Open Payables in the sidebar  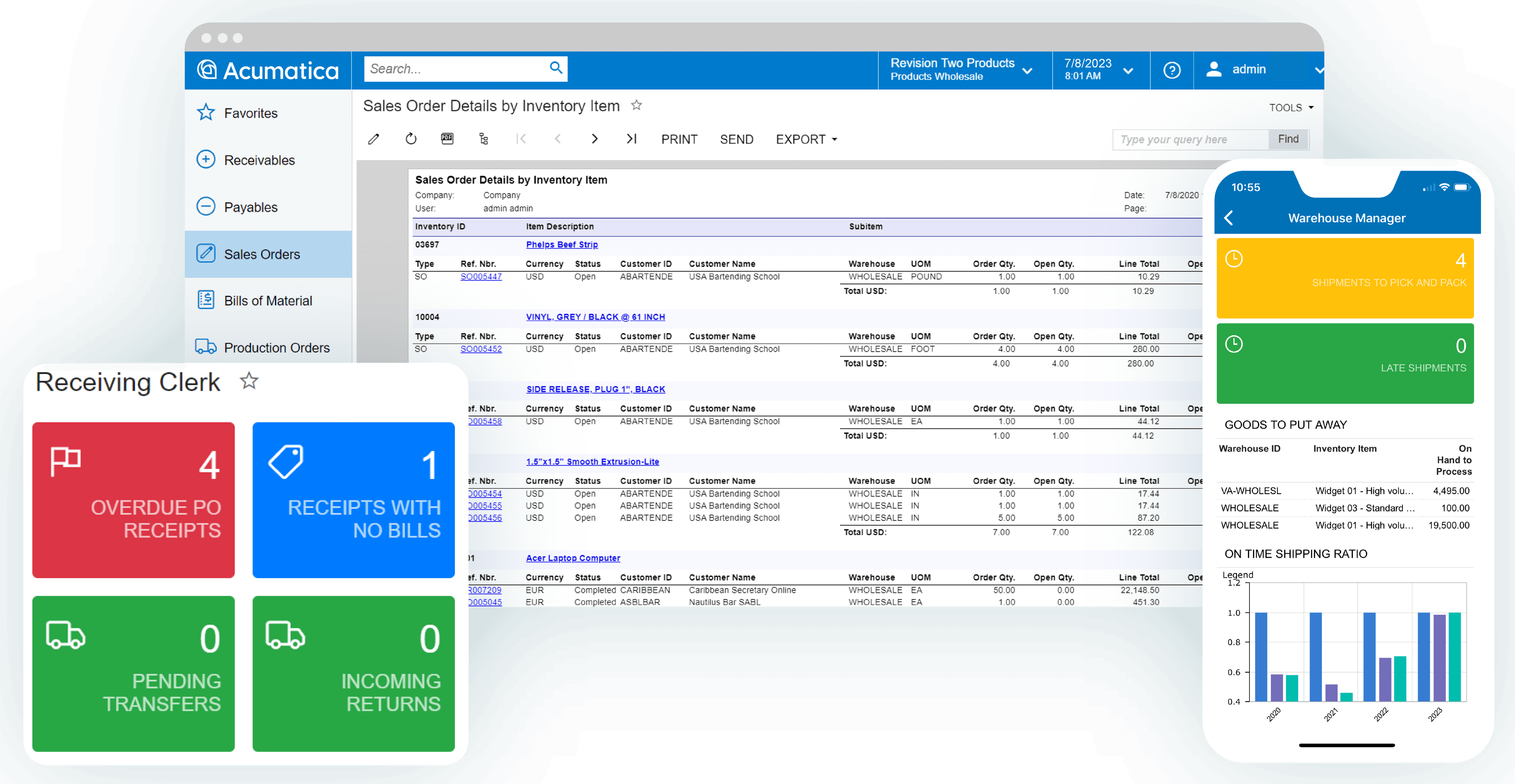(x=268, y=207)
